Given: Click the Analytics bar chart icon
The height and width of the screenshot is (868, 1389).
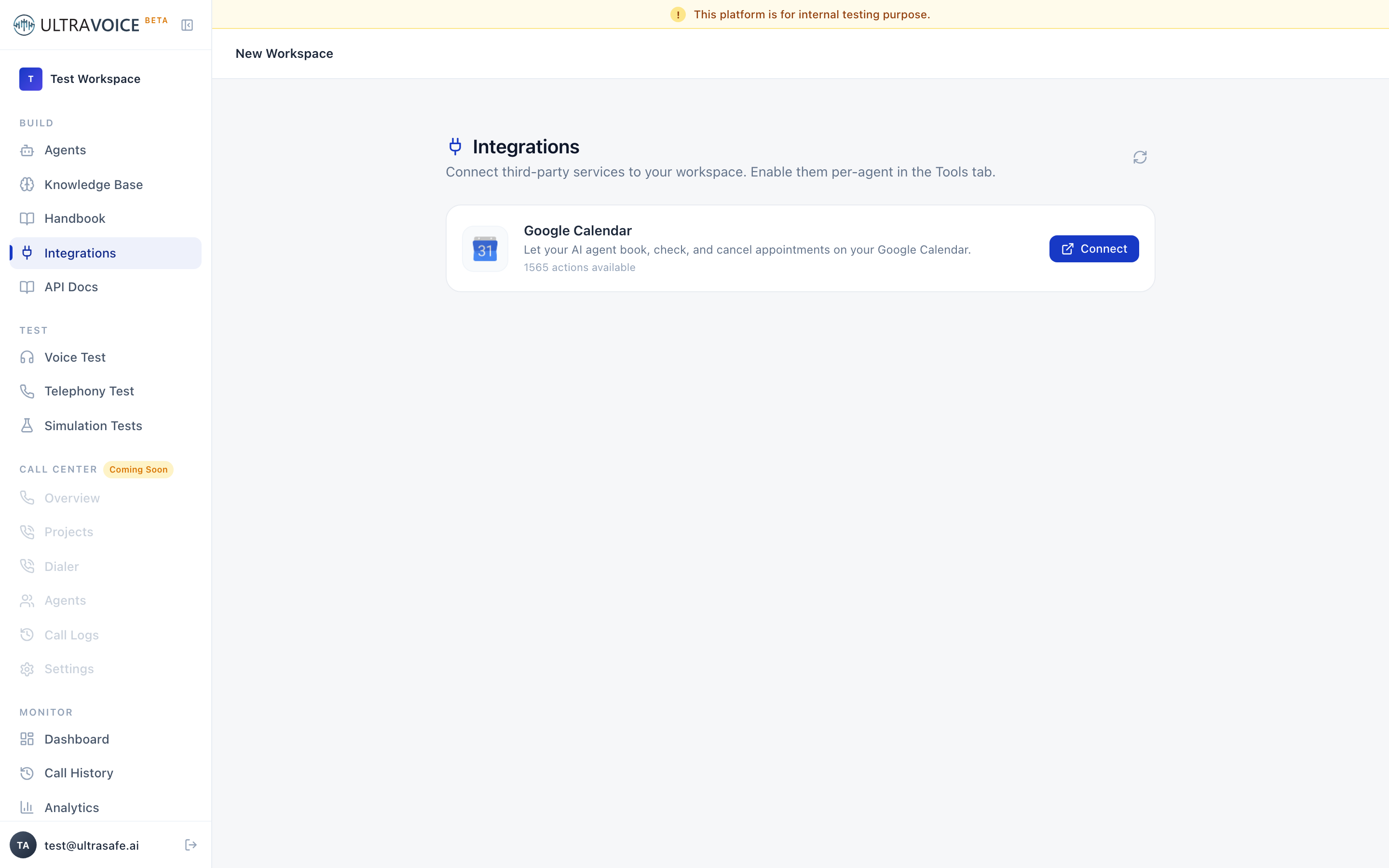Looking at the screenshot, I should point(27,808).
